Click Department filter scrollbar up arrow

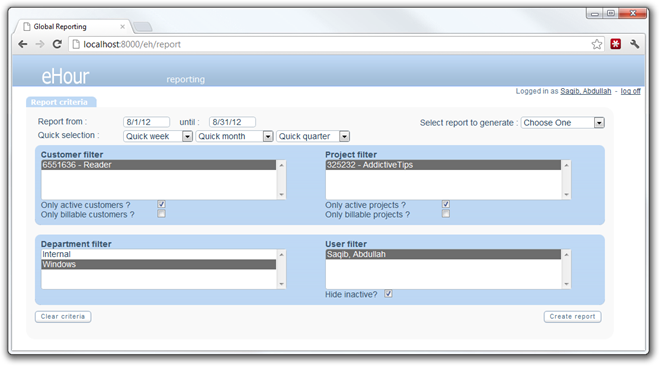282,255
